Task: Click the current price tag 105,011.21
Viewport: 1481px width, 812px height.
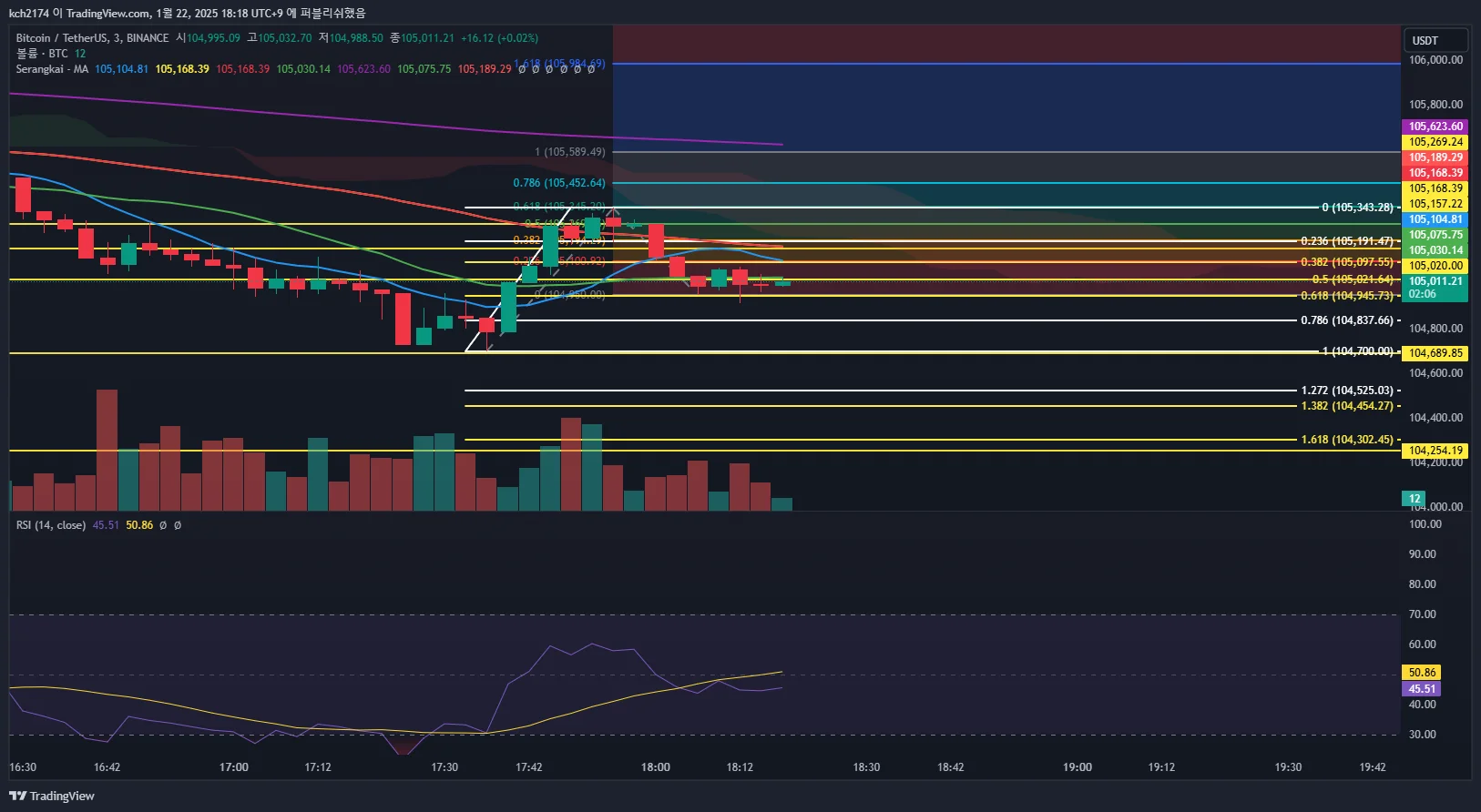Action: (x=1435, y=281)
